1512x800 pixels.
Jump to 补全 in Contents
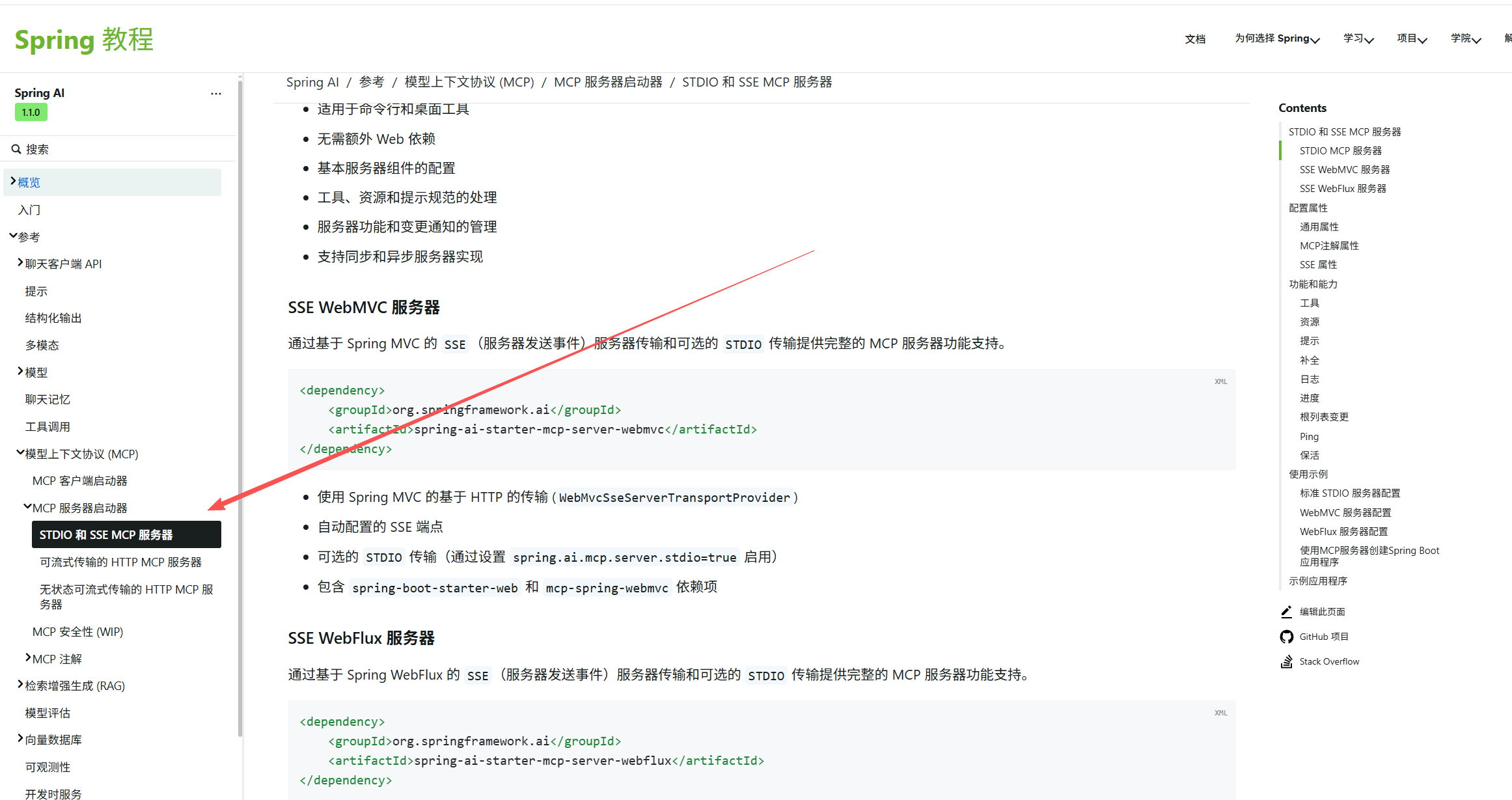point(1310,360)
